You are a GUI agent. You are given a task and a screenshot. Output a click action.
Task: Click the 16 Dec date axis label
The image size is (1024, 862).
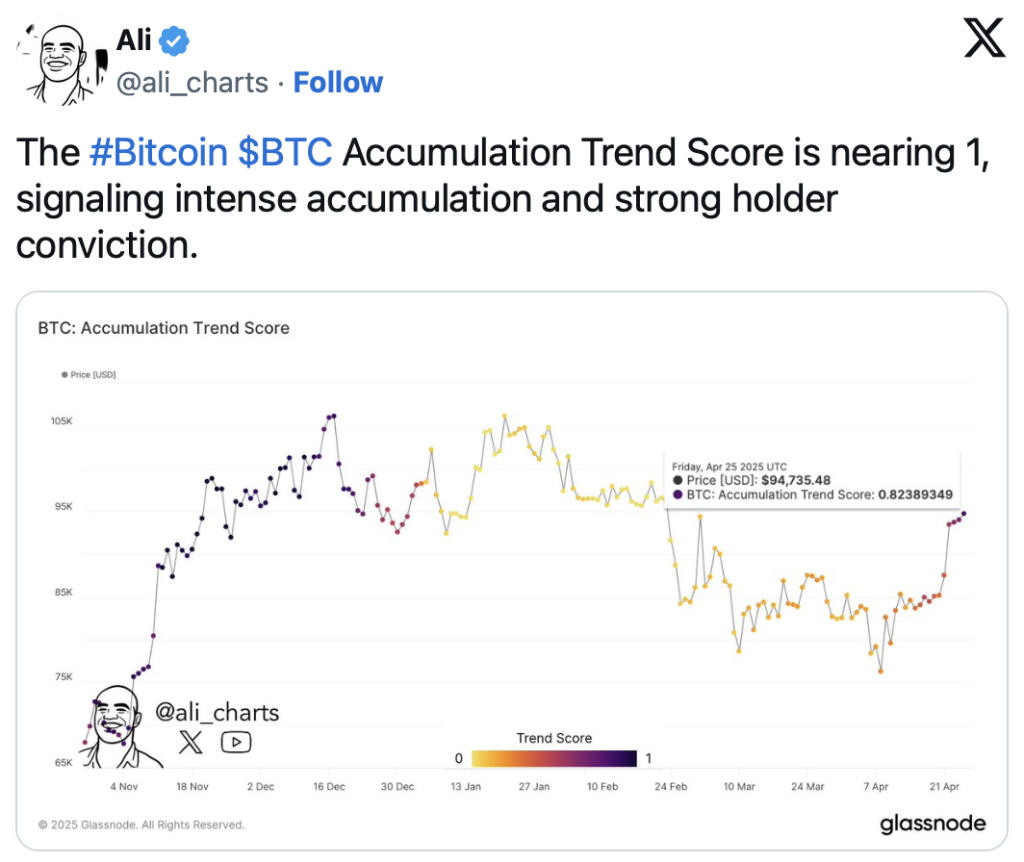coord(328,787)
